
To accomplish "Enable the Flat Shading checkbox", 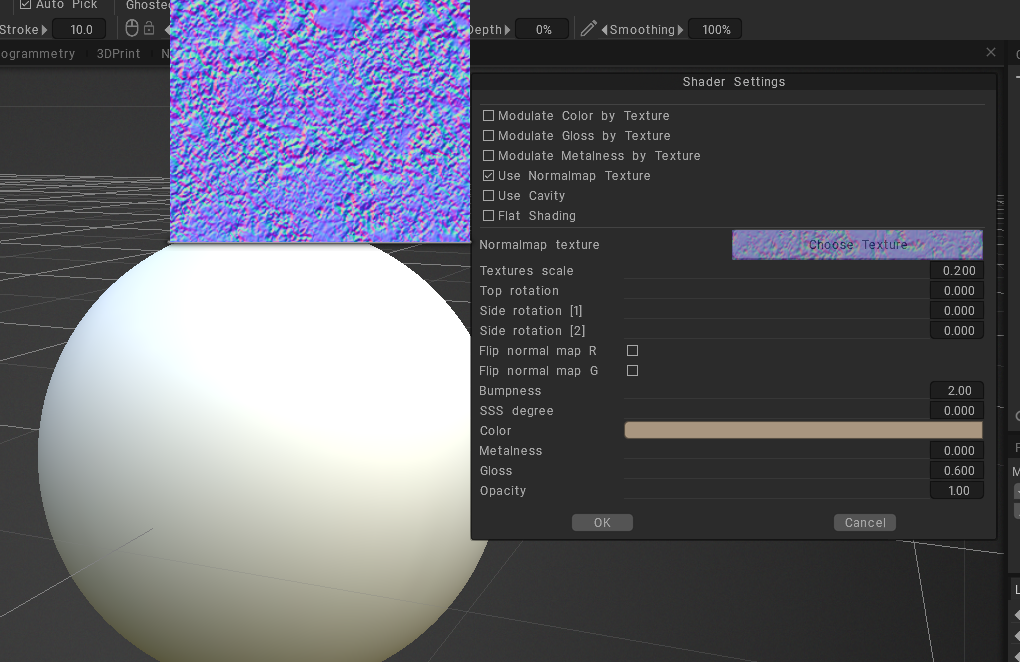I will [x=489, y=216].
